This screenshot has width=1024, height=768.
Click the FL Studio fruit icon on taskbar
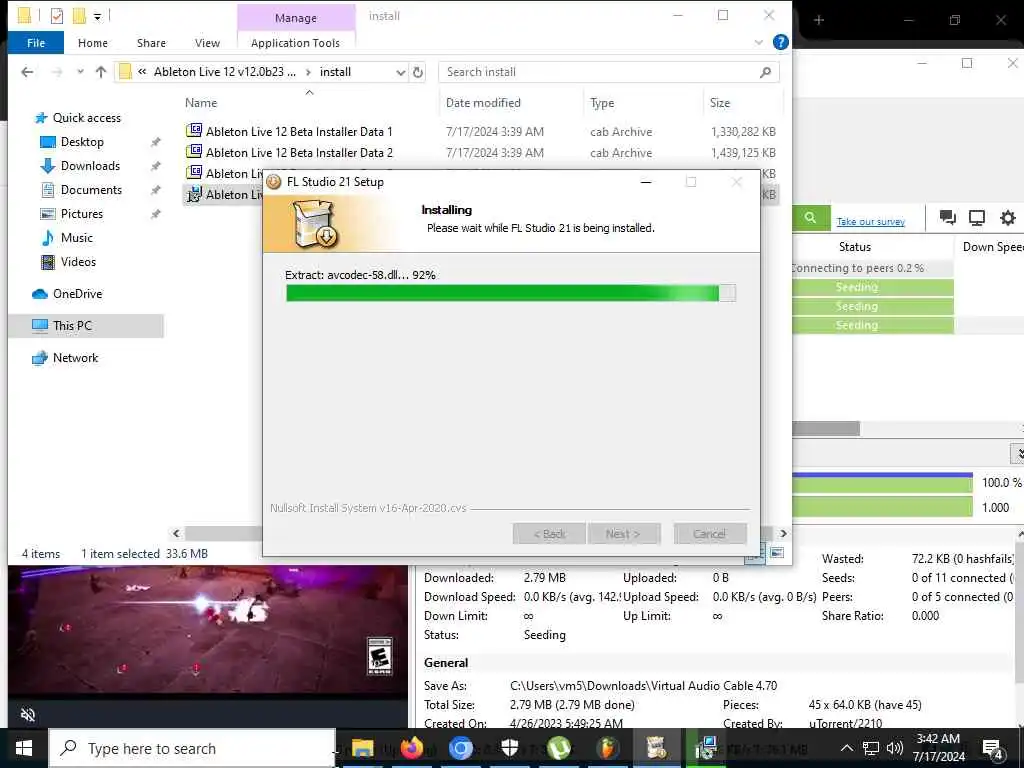[607, 748]
